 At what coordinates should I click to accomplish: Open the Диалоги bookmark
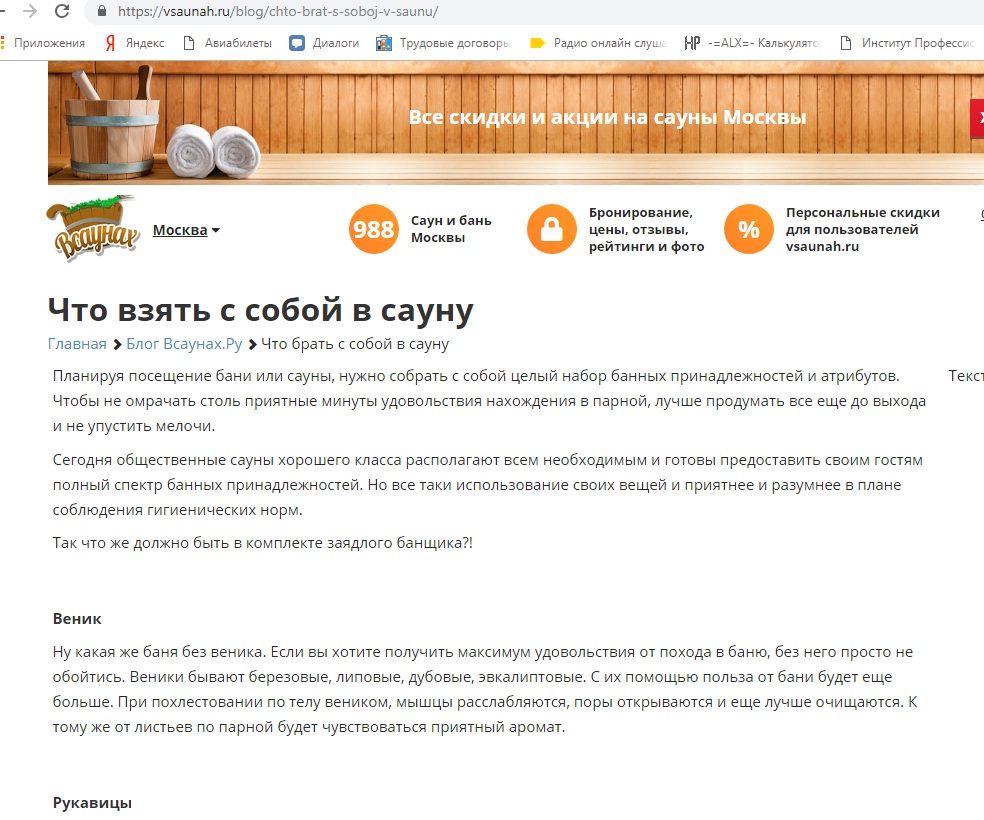pos(324,43)
